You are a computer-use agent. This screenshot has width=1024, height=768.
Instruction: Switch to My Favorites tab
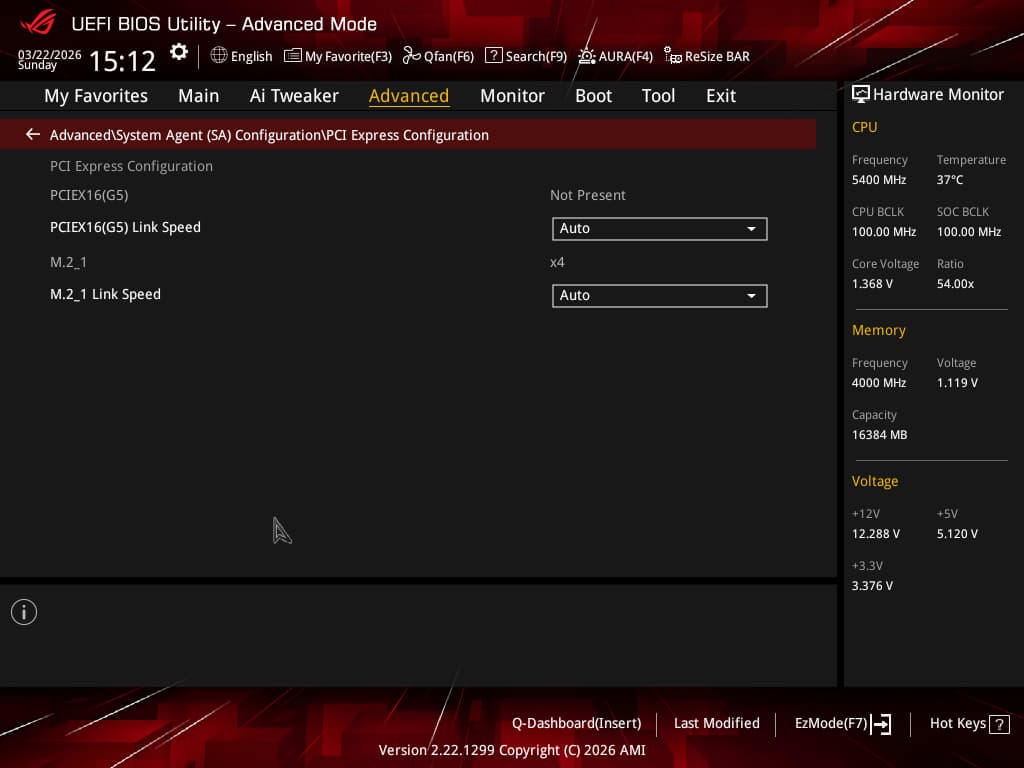96,96
